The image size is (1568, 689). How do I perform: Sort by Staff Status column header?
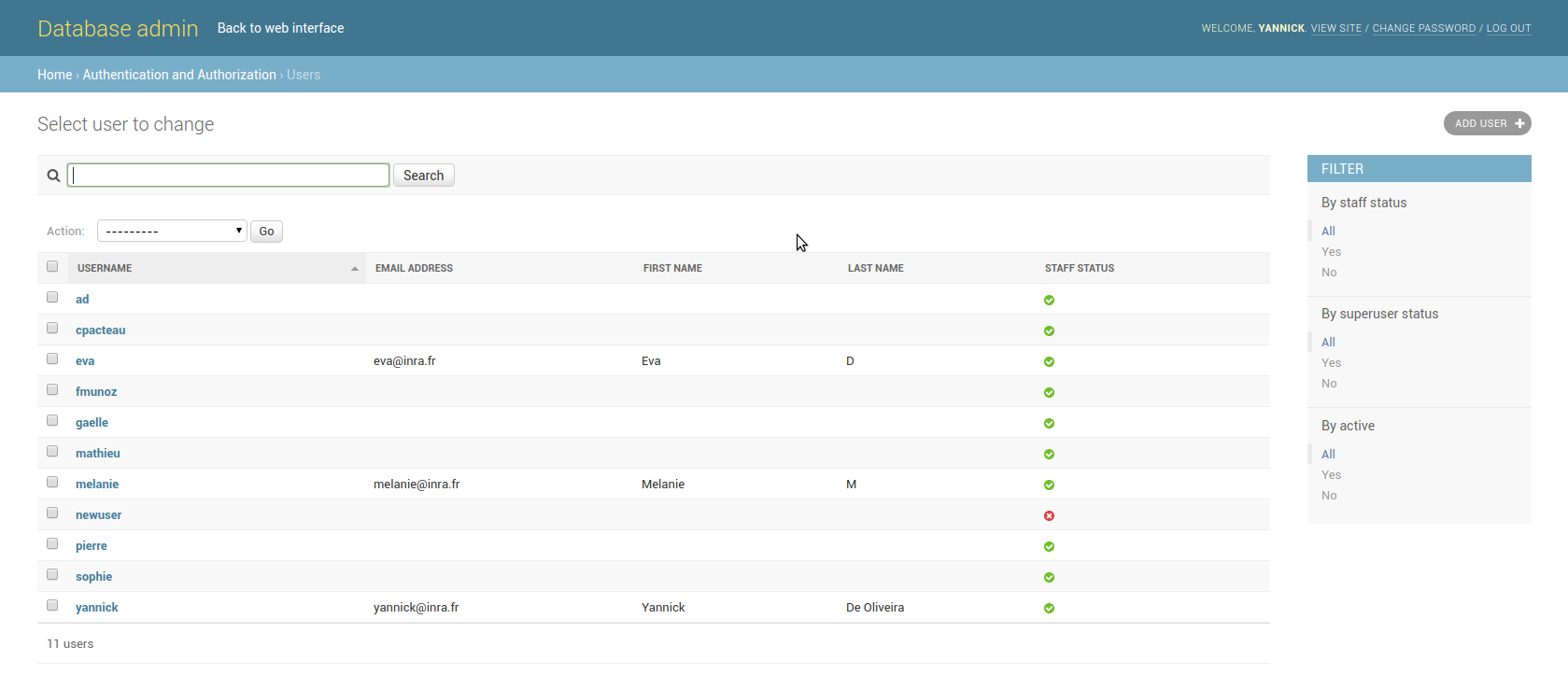point(1080,268)
